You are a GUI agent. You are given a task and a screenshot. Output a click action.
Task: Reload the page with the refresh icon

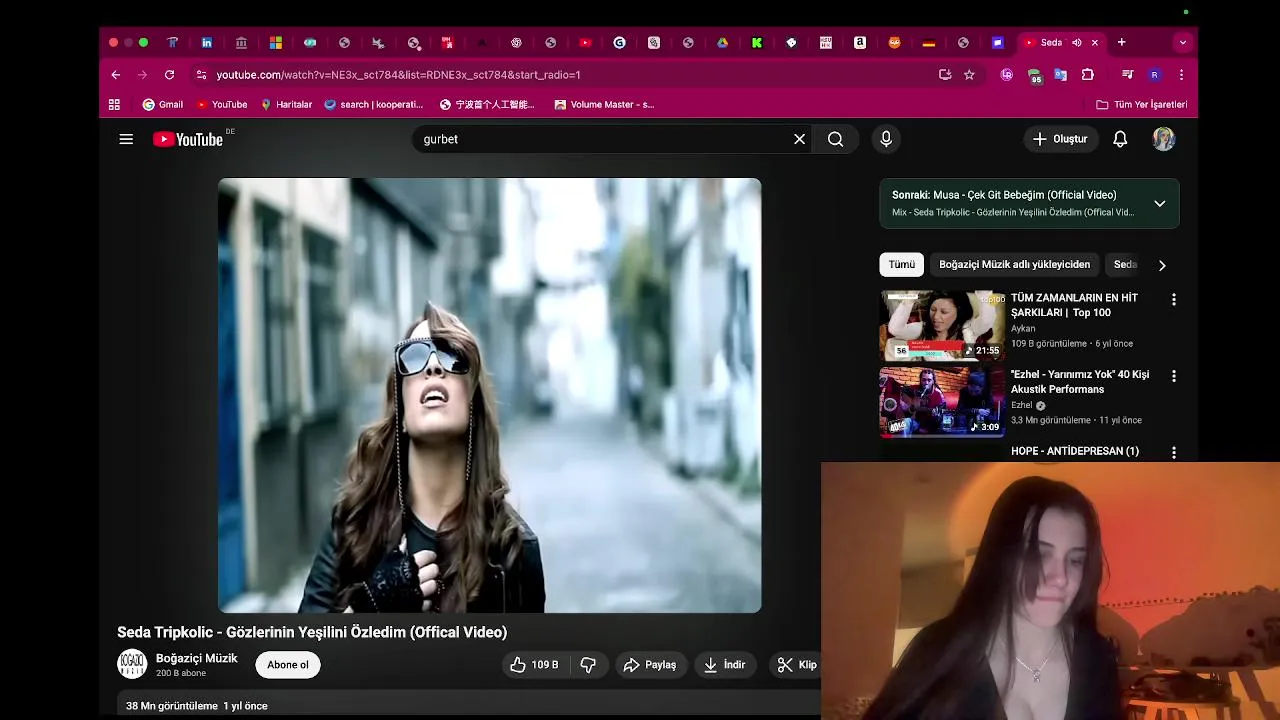click(x=169, y=74)
